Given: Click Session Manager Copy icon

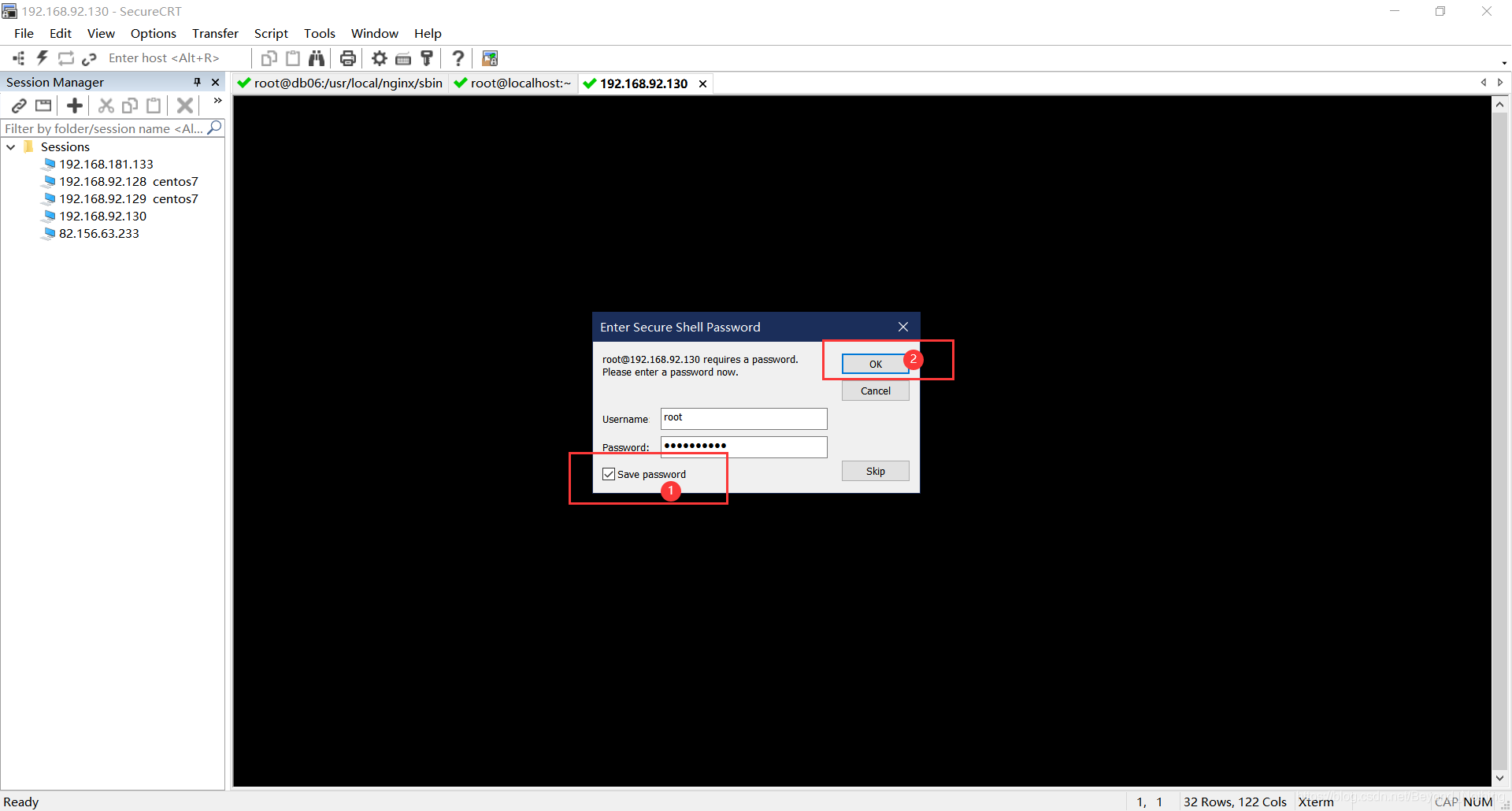Looking at the screenshot, I should coord(130,106).
